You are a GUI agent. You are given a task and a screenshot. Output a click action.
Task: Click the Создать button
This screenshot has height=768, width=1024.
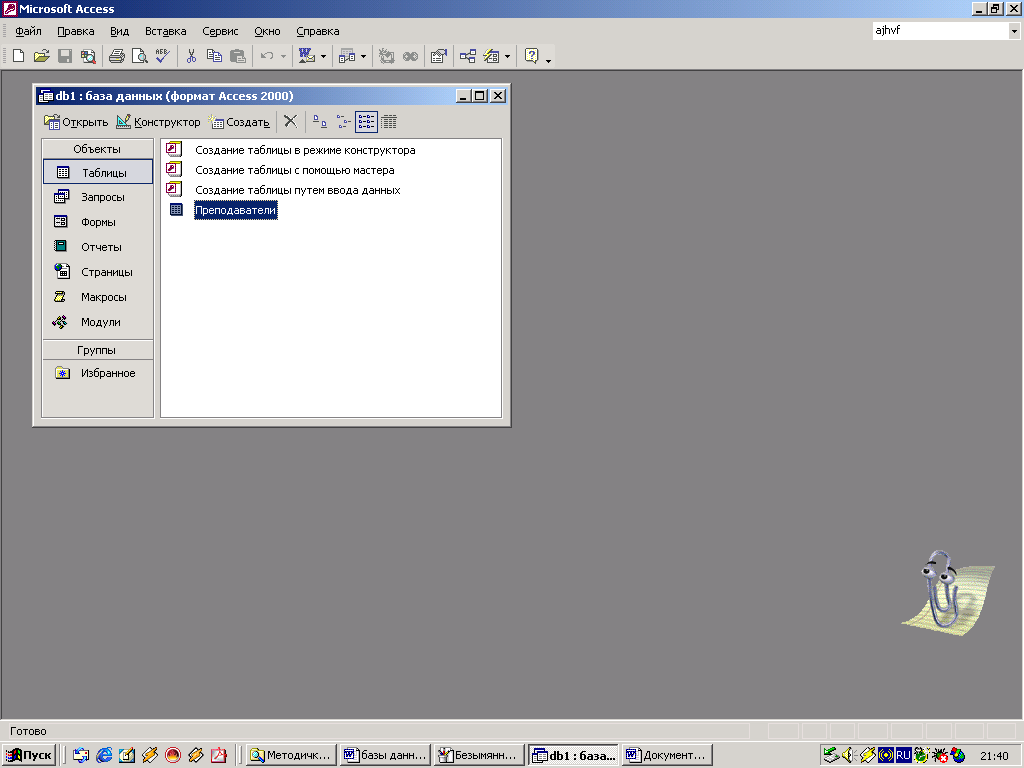pyautogui.click(x=238, y=122)
